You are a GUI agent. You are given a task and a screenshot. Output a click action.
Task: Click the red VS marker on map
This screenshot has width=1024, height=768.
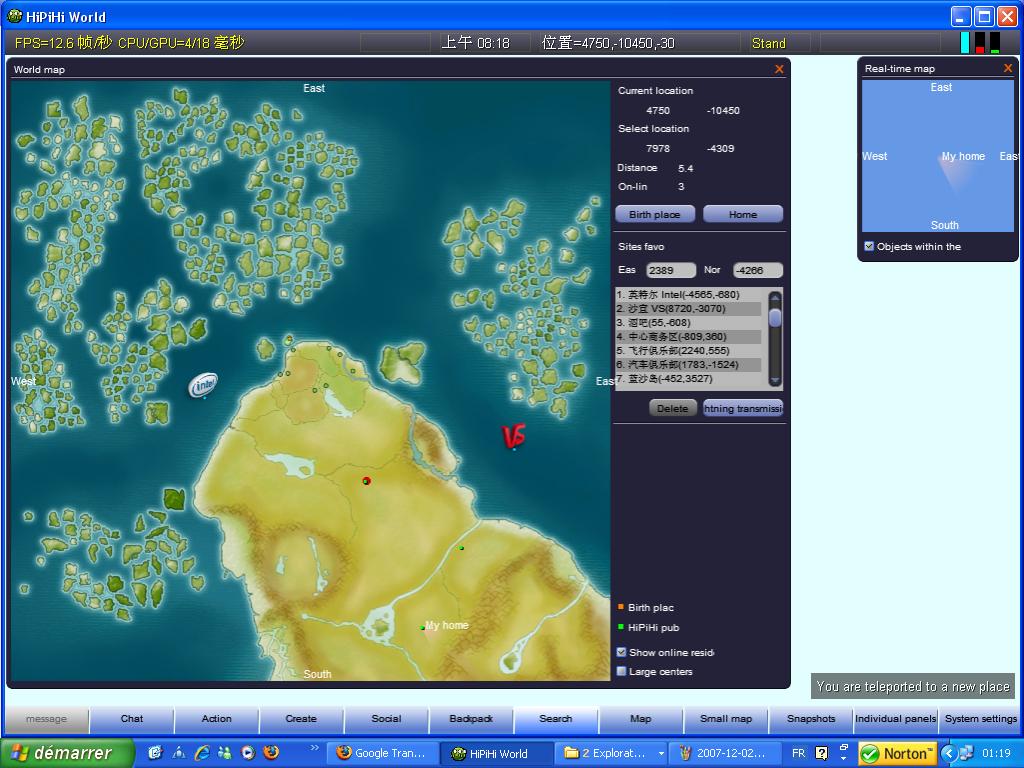pyautogui.click(x=514, y=436)
